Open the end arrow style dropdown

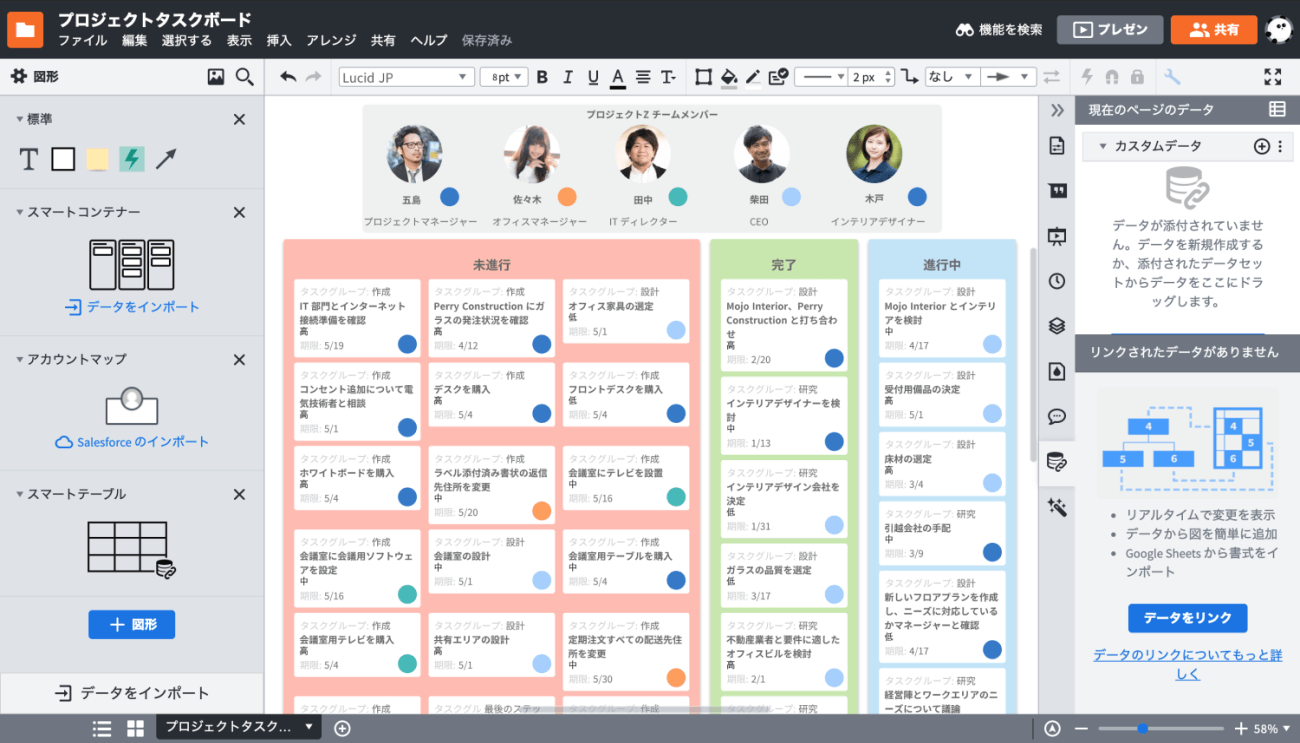pos(1006,77)
